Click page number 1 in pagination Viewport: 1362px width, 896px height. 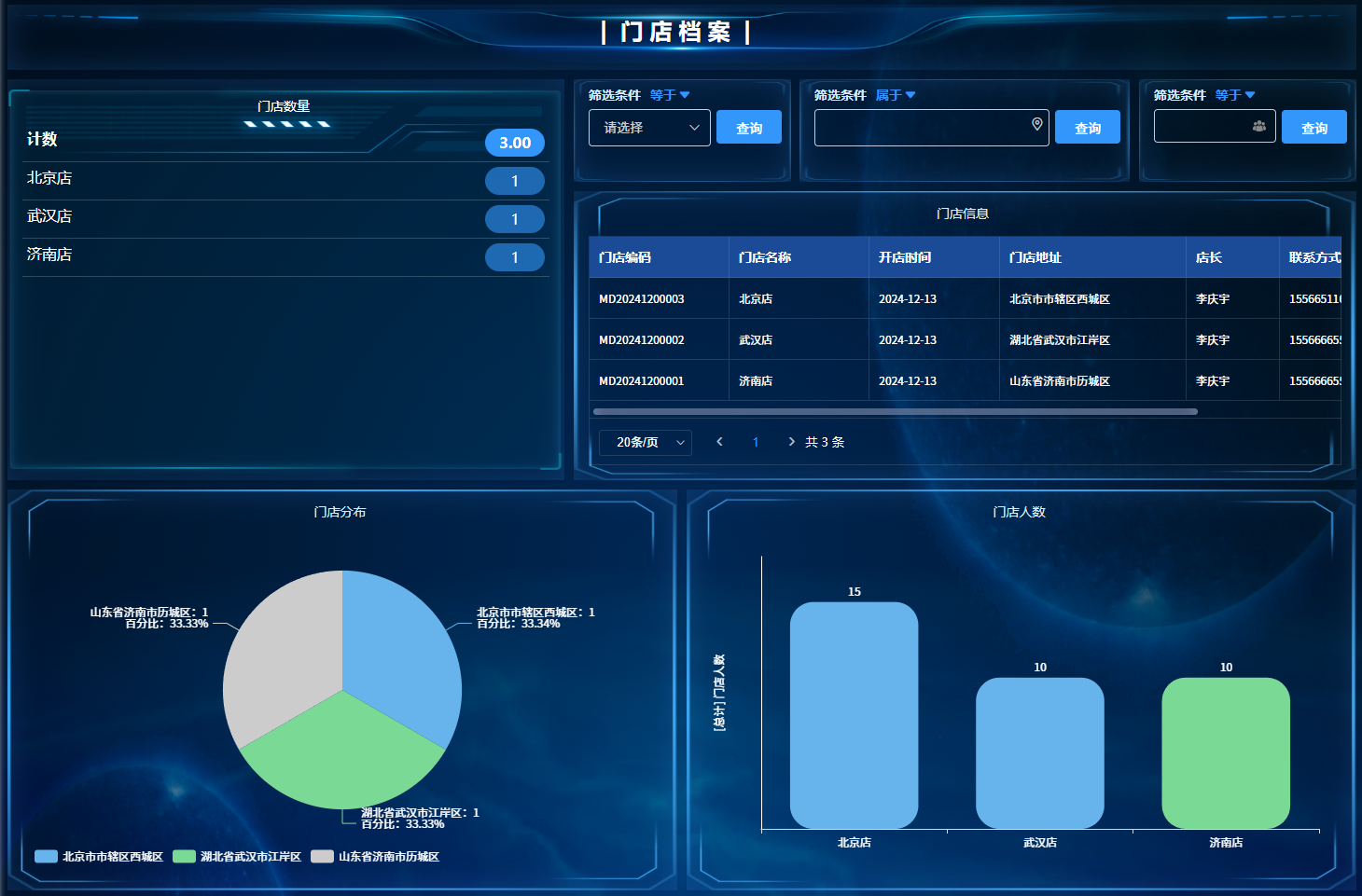tap(756, 442)
